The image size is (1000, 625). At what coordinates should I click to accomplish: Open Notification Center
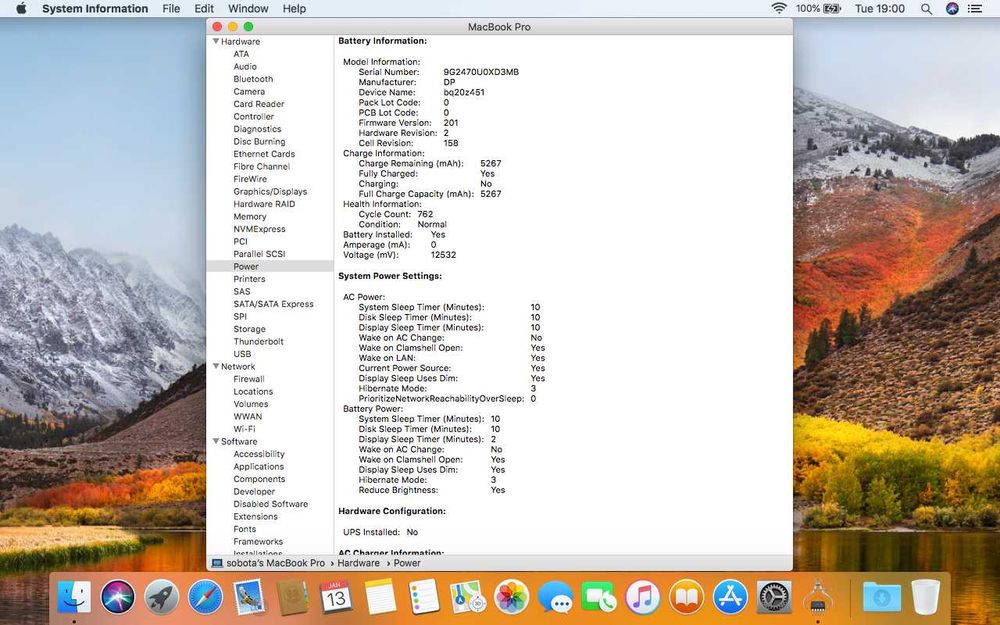pyautogui.click(x=974, y=8)
